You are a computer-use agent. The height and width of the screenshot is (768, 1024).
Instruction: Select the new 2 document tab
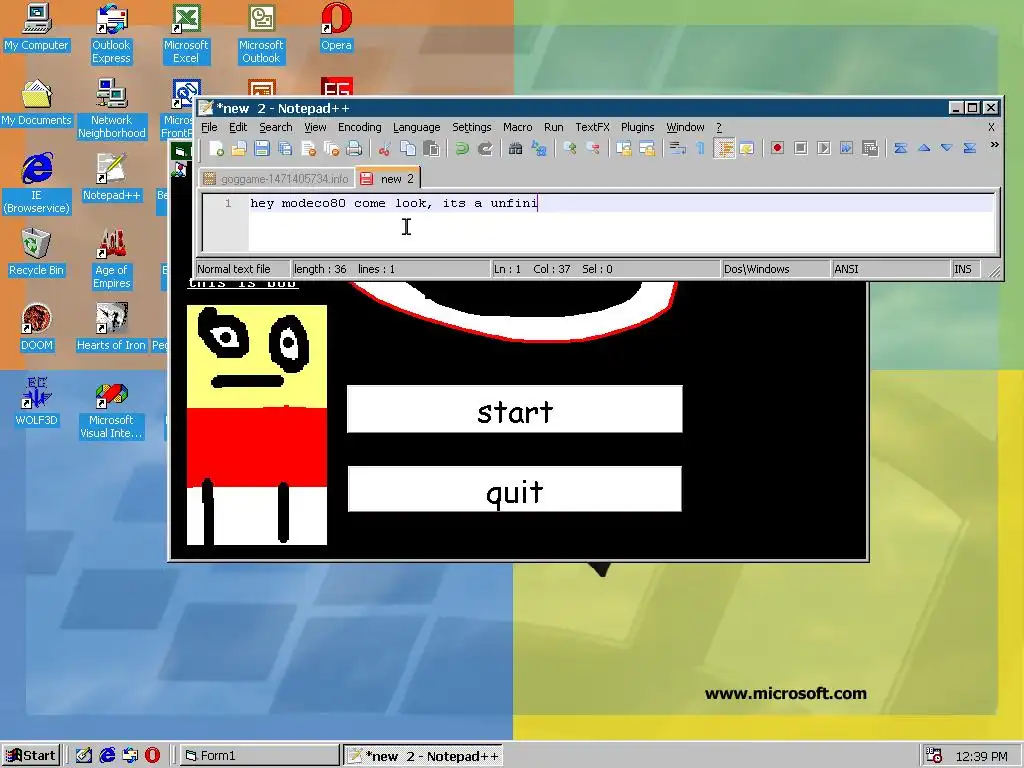tap(389, 178)
